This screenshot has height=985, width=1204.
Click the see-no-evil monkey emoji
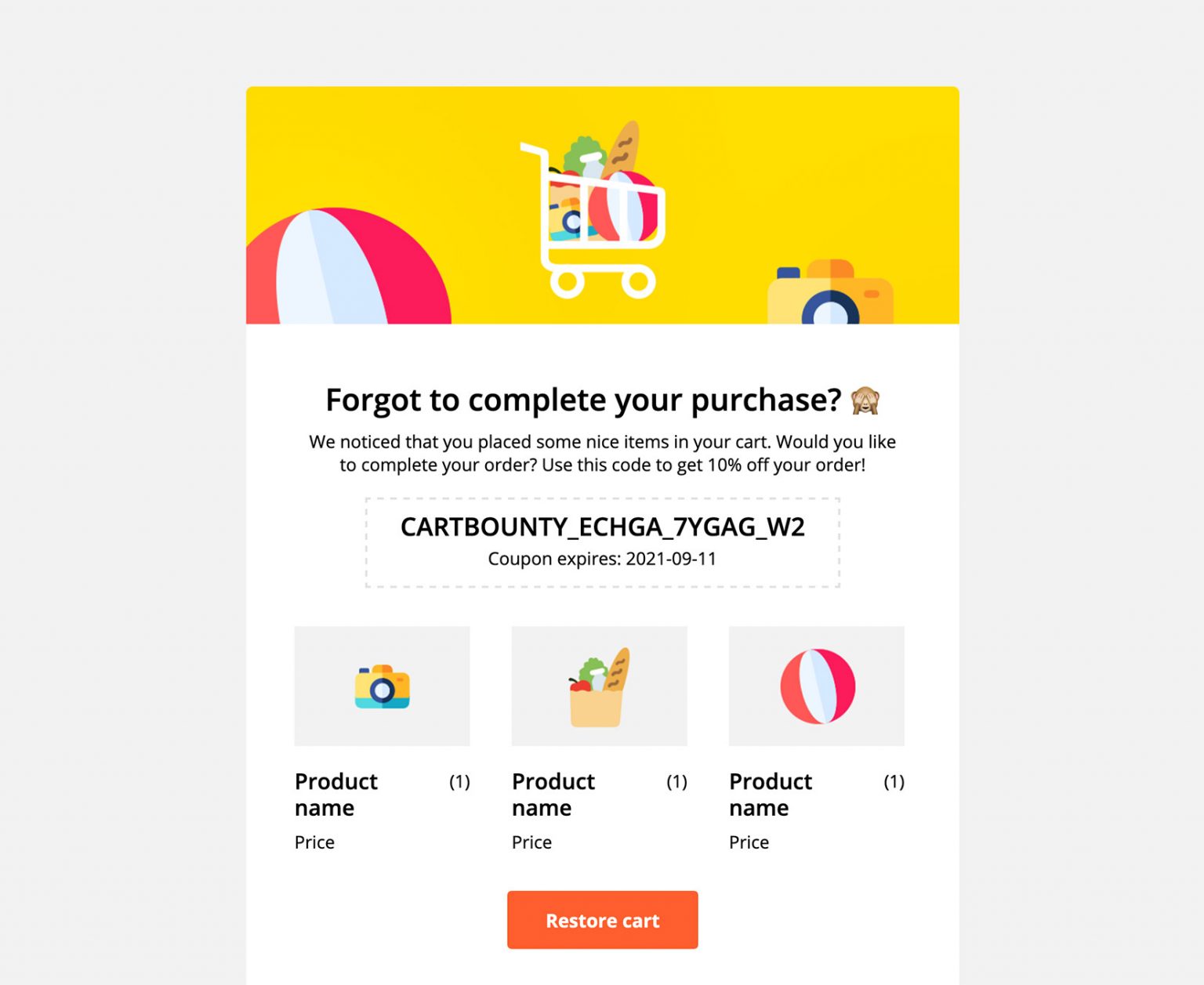pos(865,400)
